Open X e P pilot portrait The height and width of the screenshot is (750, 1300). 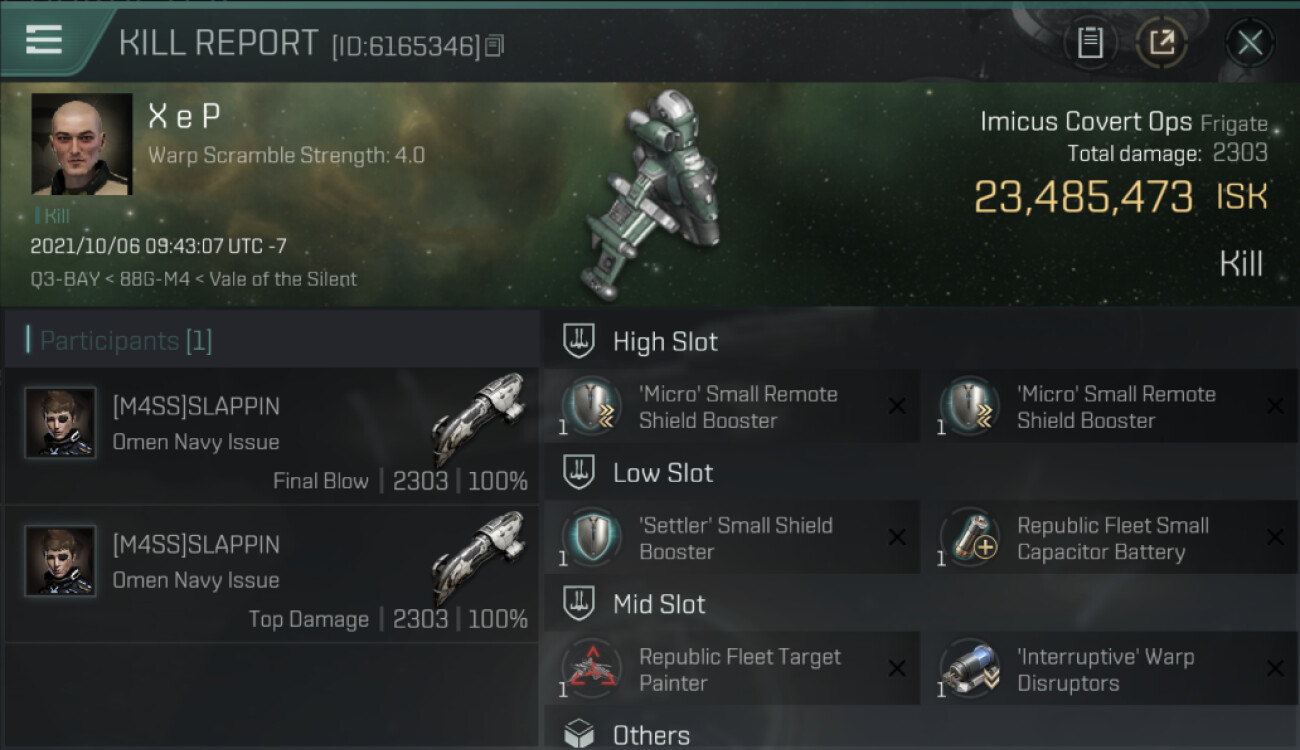coord(82,144)
